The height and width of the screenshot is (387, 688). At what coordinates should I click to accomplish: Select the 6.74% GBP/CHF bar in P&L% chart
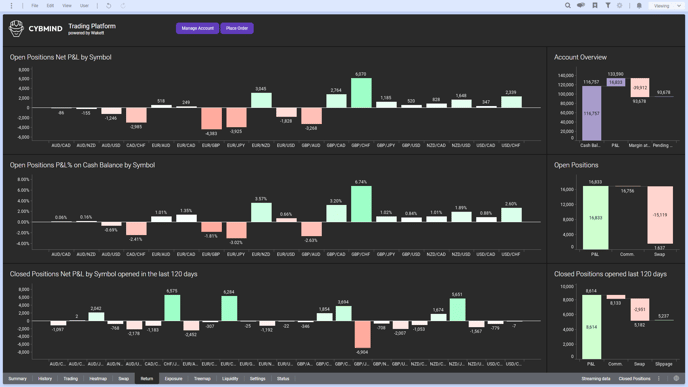[361, 204]
